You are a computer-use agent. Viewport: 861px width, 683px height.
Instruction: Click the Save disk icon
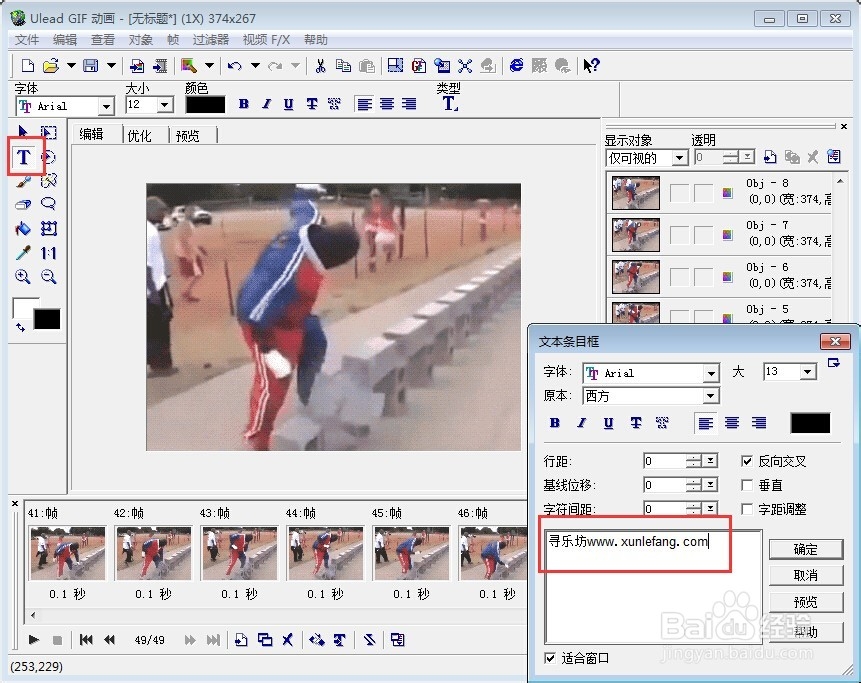click(x=91, y=66)
